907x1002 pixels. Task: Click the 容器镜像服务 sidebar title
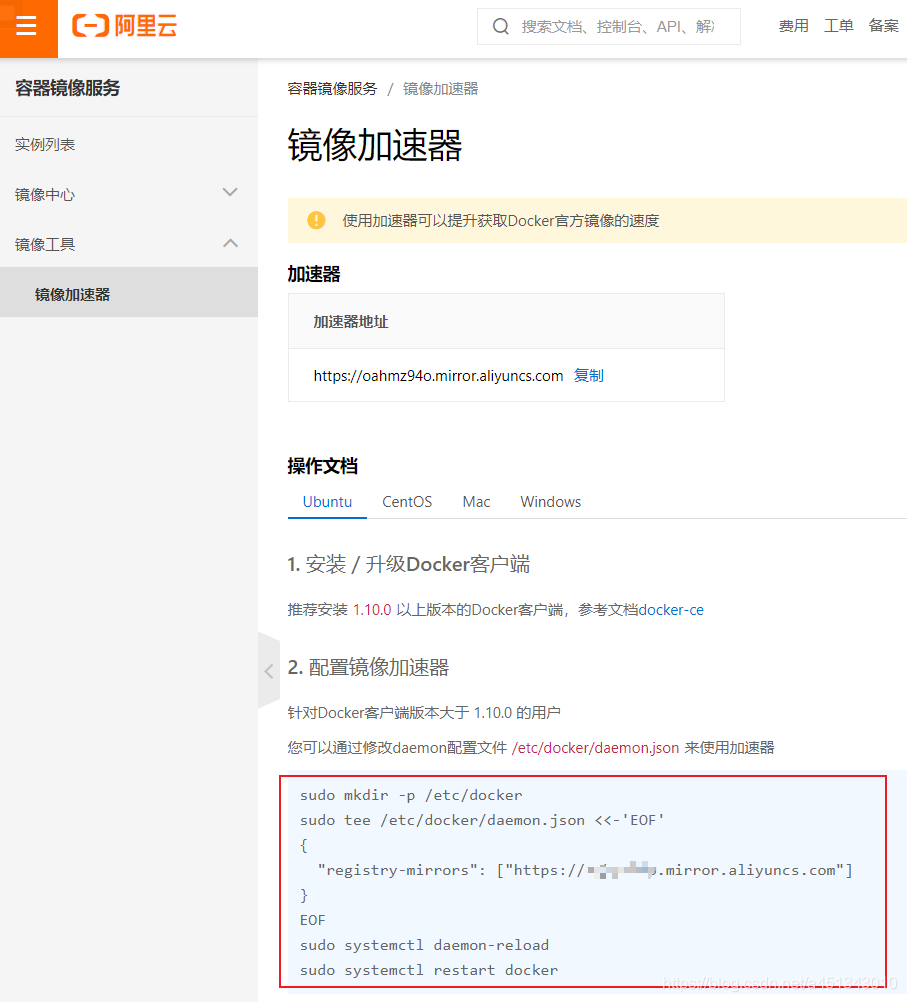coord(68,88)
